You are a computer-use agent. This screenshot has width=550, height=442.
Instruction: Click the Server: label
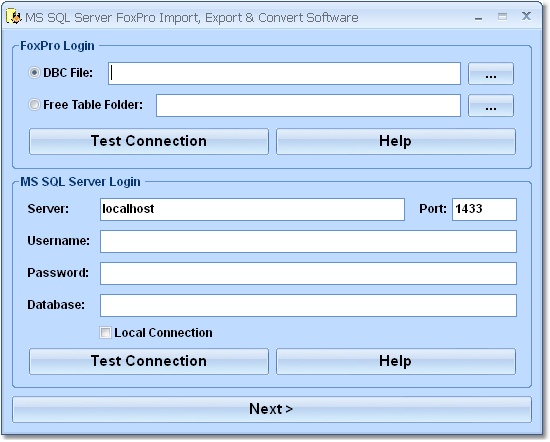pyautogui.click(x=48, y=209)
